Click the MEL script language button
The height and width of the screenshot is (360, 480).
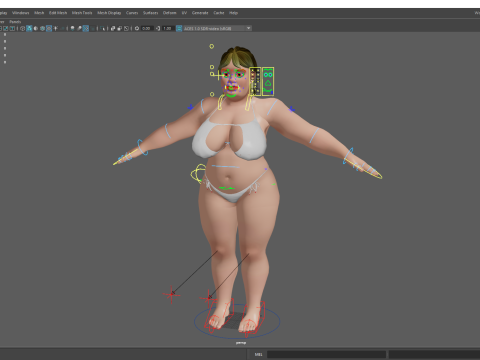(258, 354)
